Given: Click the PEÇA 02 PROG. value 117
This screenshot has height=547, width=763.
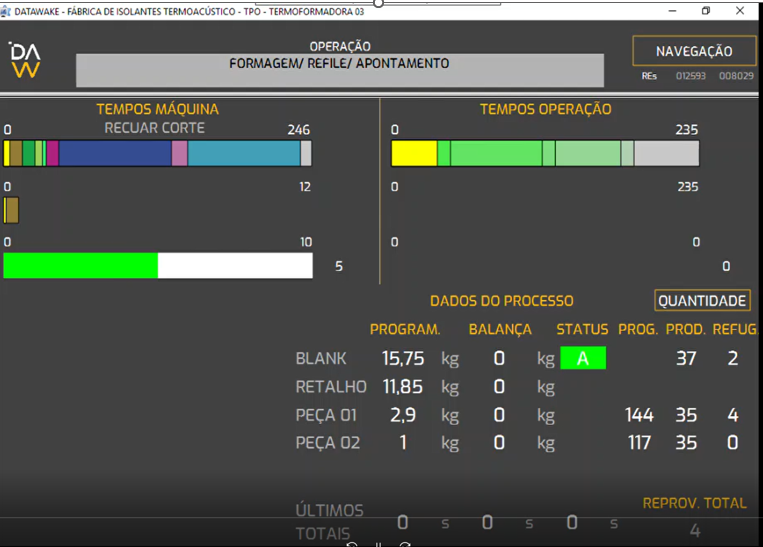Looking at the screenshot, I should click(639, 443).
